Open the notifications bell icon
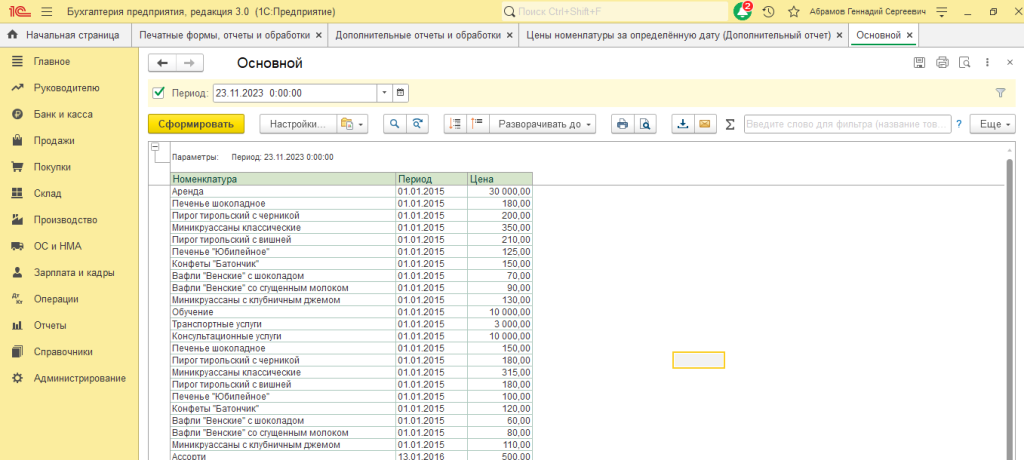Screen dimensions: 1024x460 point(742,11)
